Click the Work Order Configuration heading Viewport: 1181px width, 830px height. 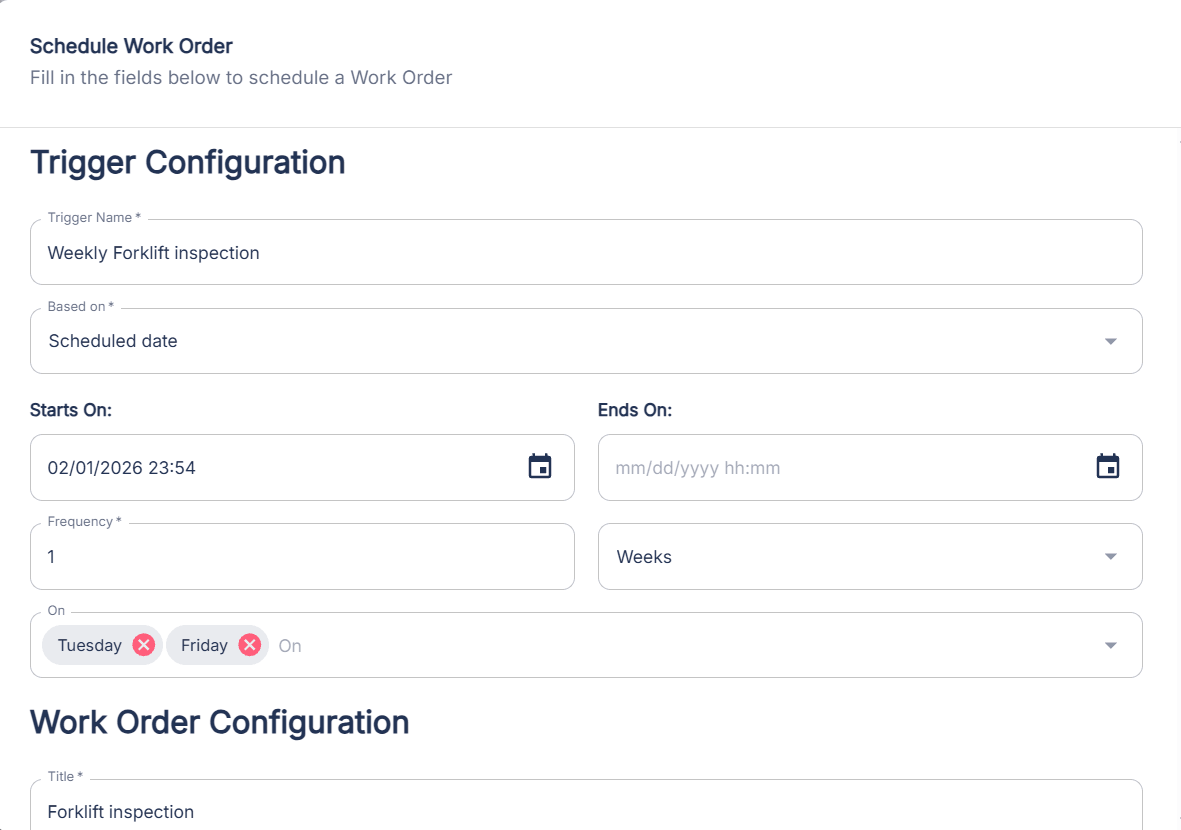(x=220, y=722)
